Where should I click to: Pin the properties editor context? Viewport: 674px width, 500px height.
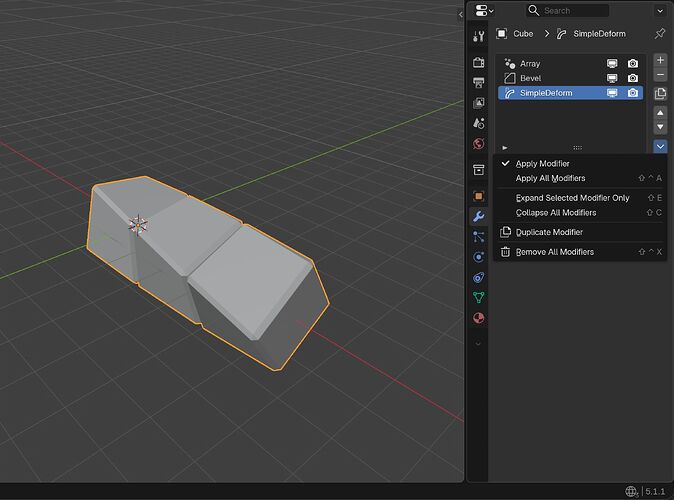tap(660, 34)
